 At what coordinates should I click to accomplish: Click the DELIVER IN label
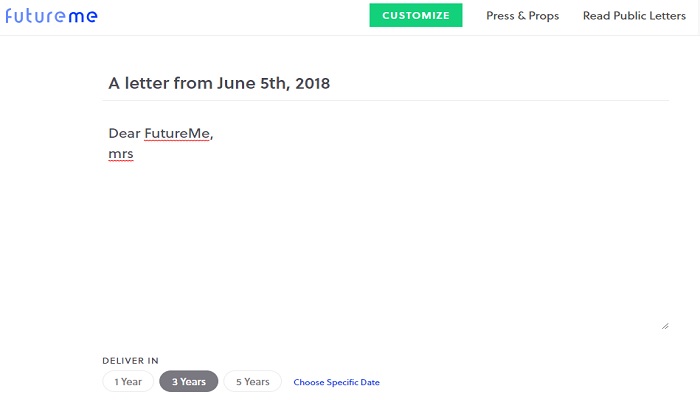pos(130,361)
